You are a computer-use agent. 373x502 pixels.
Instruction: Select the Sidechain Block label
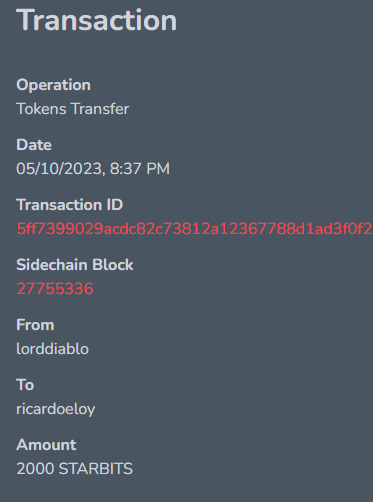[x=75, y=265]
